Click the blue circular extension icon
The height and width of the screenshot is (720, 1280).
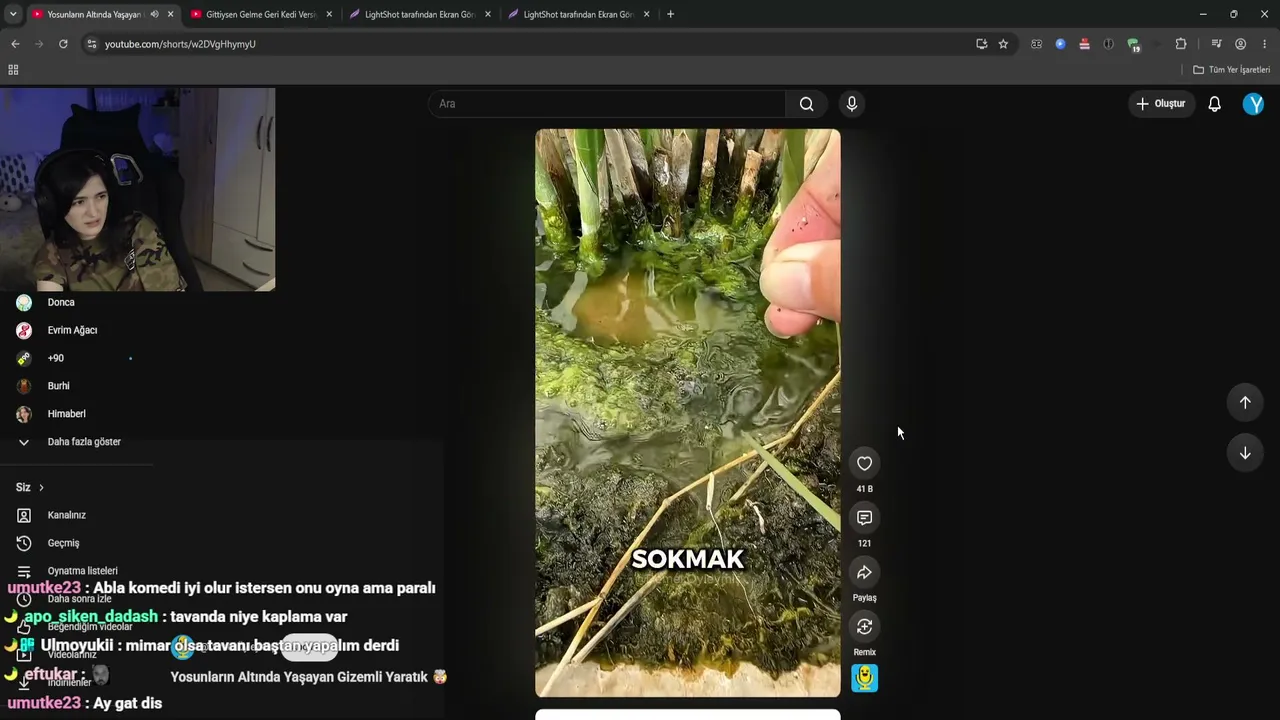pyautogui.click(x=1060, y=44)
